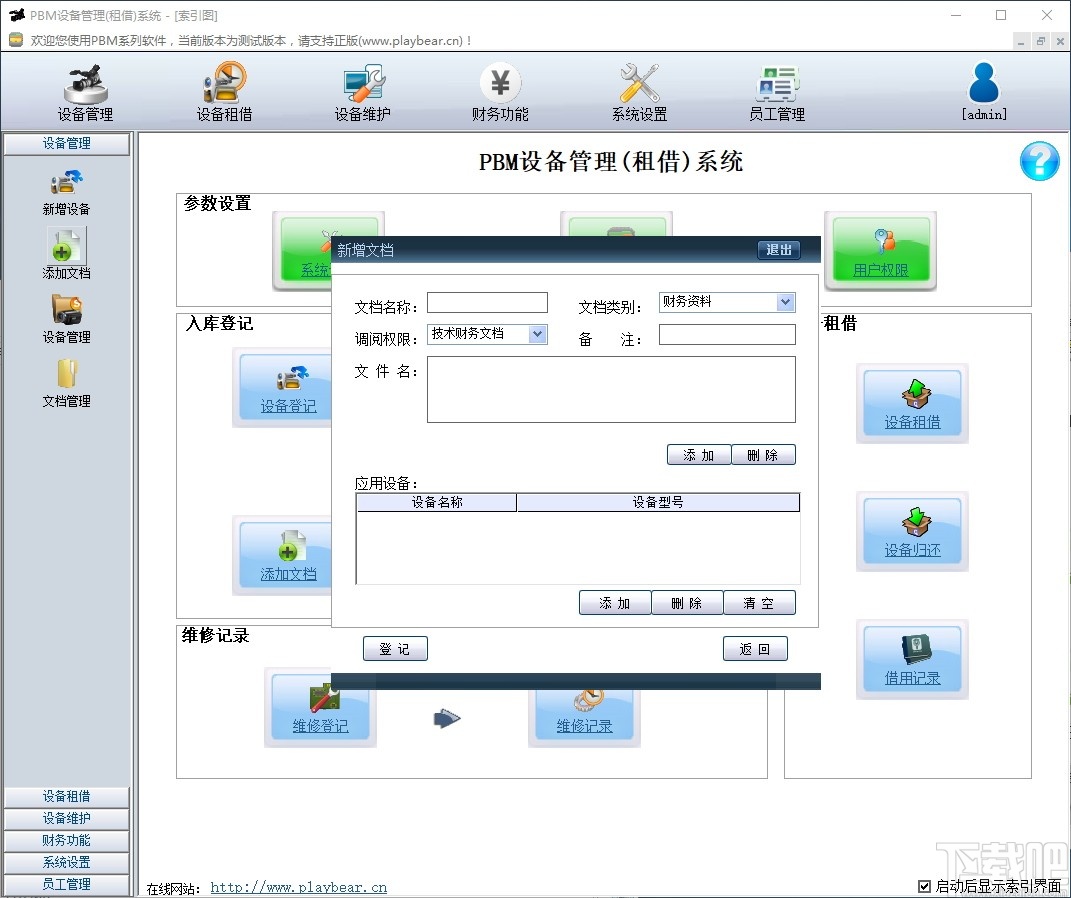
Task: Open 文档管理 from the left sidebar
Action: [x=66, y=384]
